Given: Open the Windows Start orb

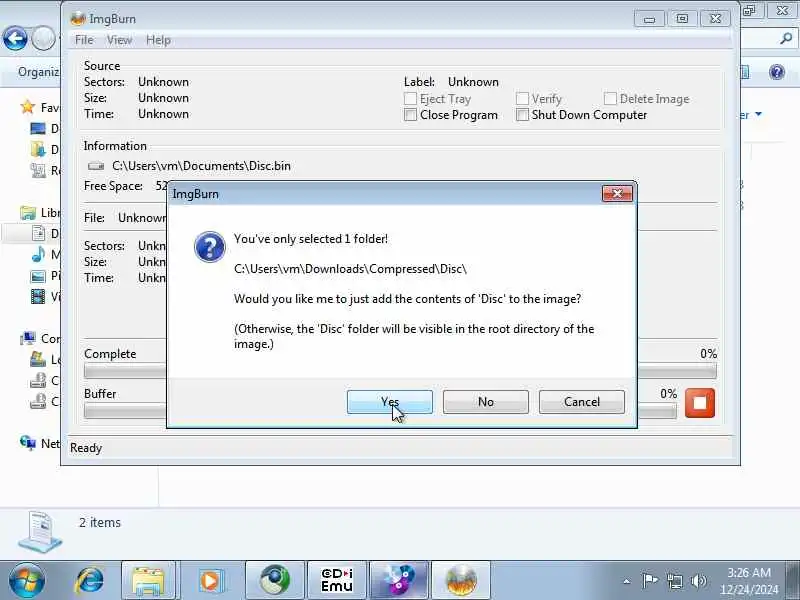Looking at the screenshot, I should click(x=27, y=581).
